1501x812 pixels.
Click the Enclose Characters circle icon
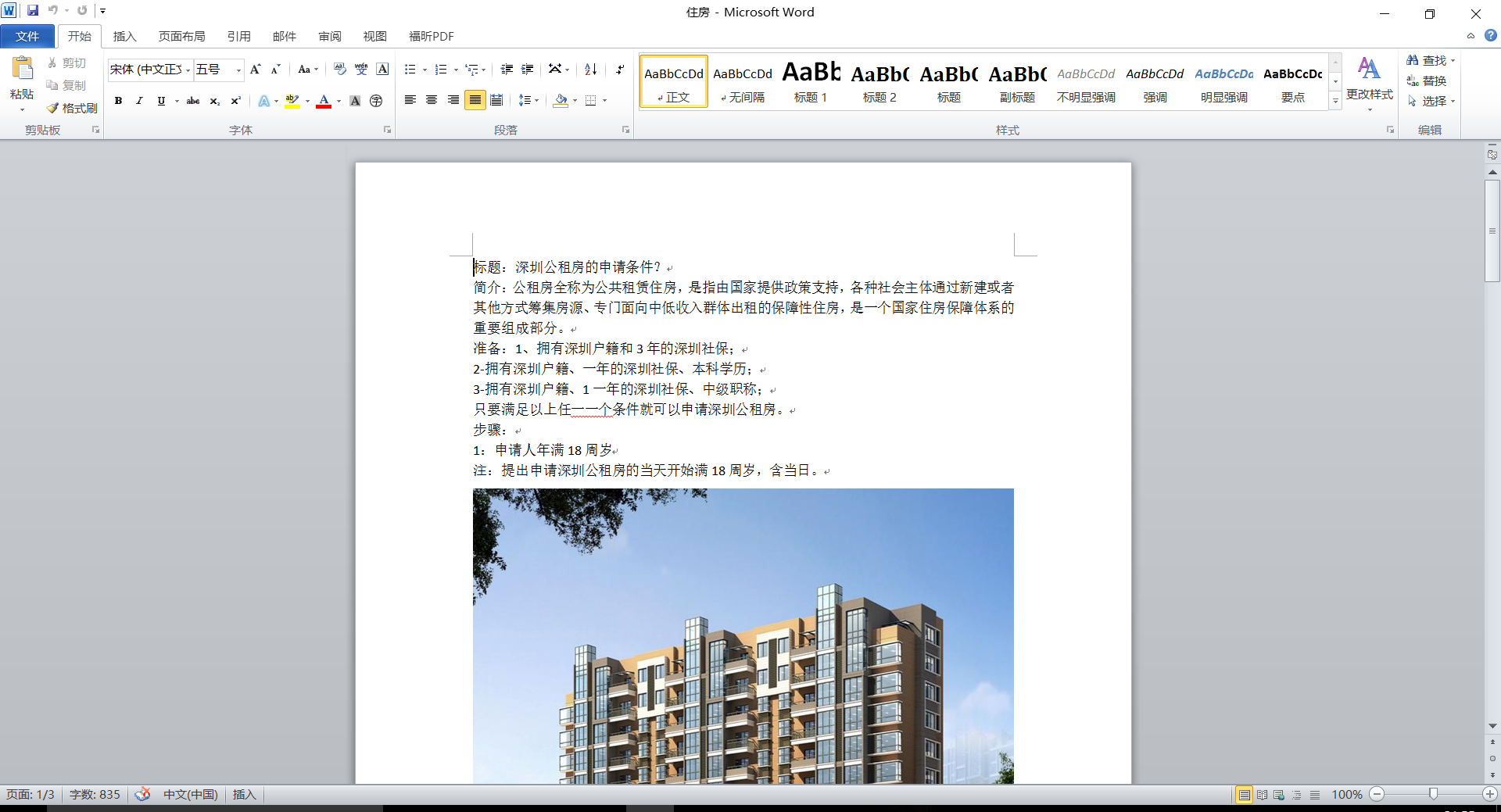coord(376,101)
